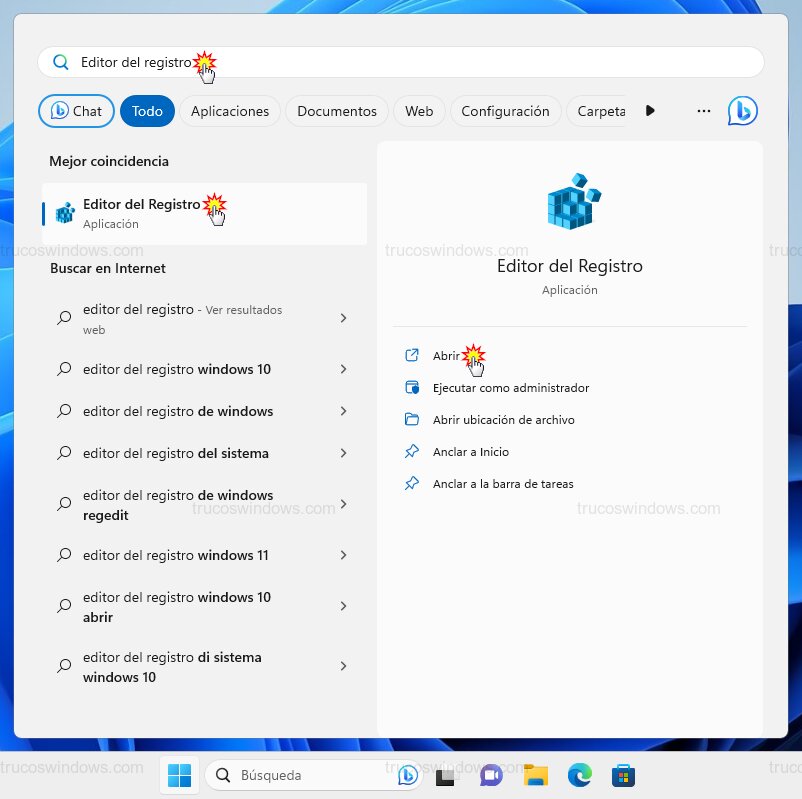Launch Microsoft Store from the taskbar
The width and height of the screenshot is (802, 799).
[x=623, y=775]
